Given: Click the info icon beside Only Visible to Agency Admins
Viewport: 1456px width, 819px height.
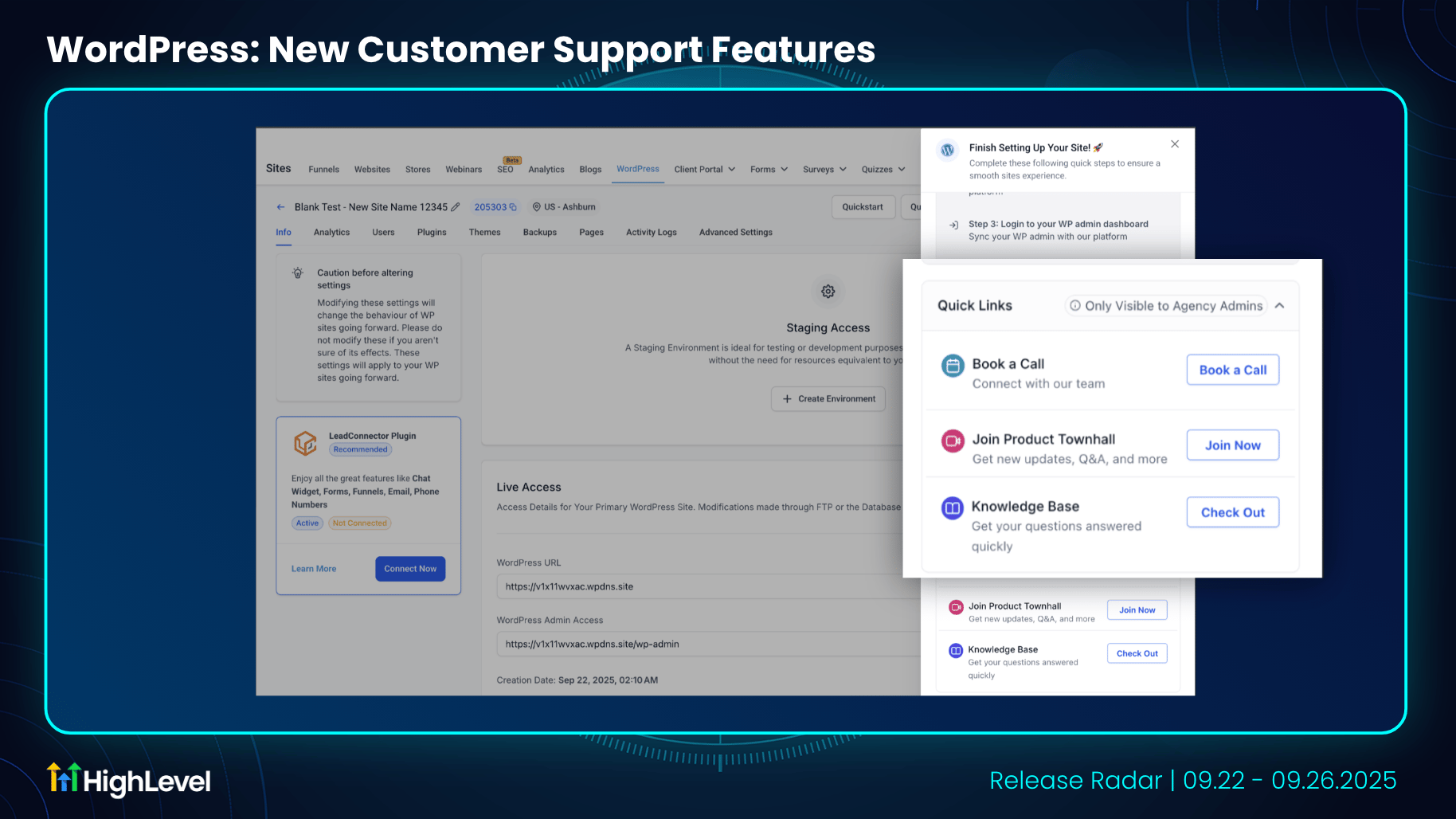Looking at the screenshot, I should click(x=1075, y=306).
